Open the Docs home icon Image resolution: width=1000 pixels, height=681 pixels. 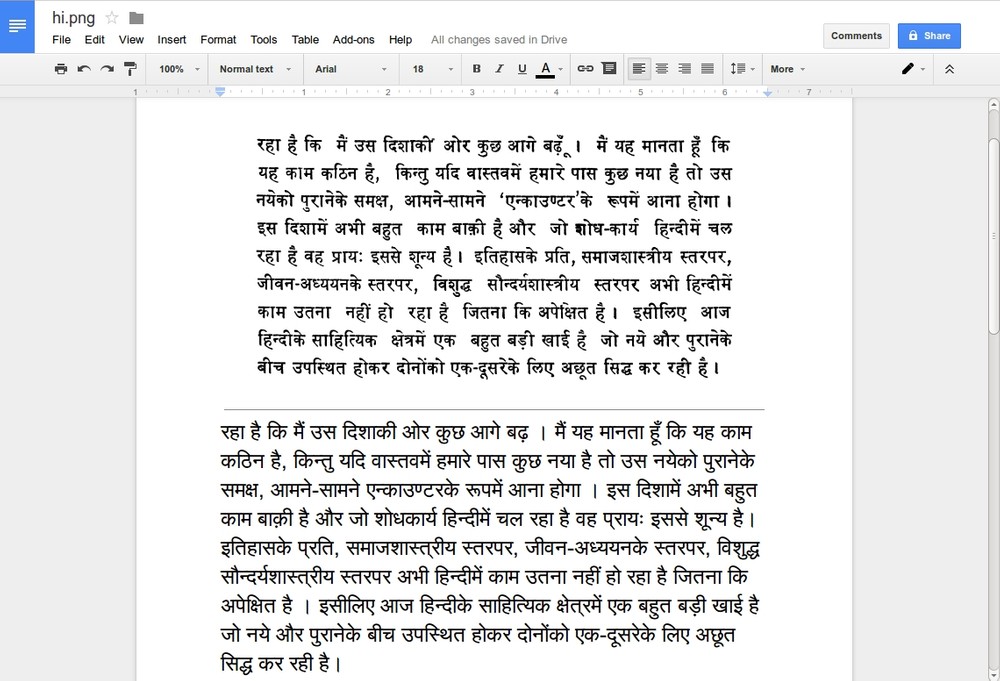[x=18, y=25]
